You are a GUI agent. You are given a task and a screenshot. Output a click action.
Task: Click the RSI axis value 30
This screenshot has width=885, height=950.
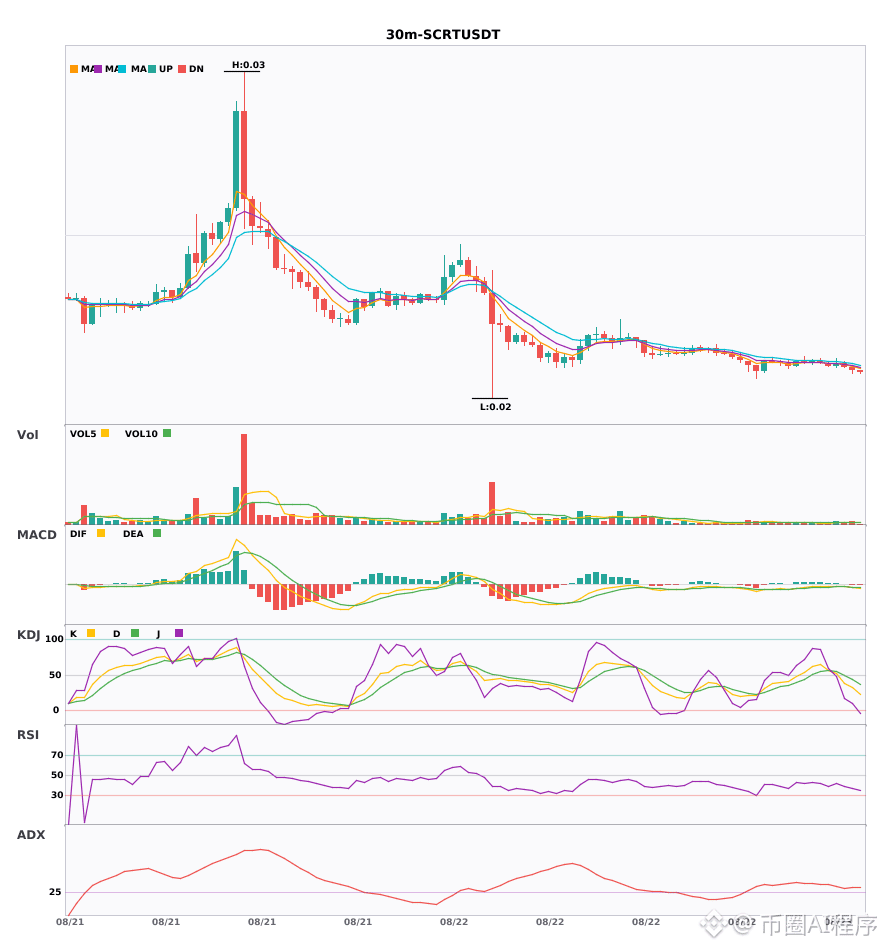(x=58, y=795)
